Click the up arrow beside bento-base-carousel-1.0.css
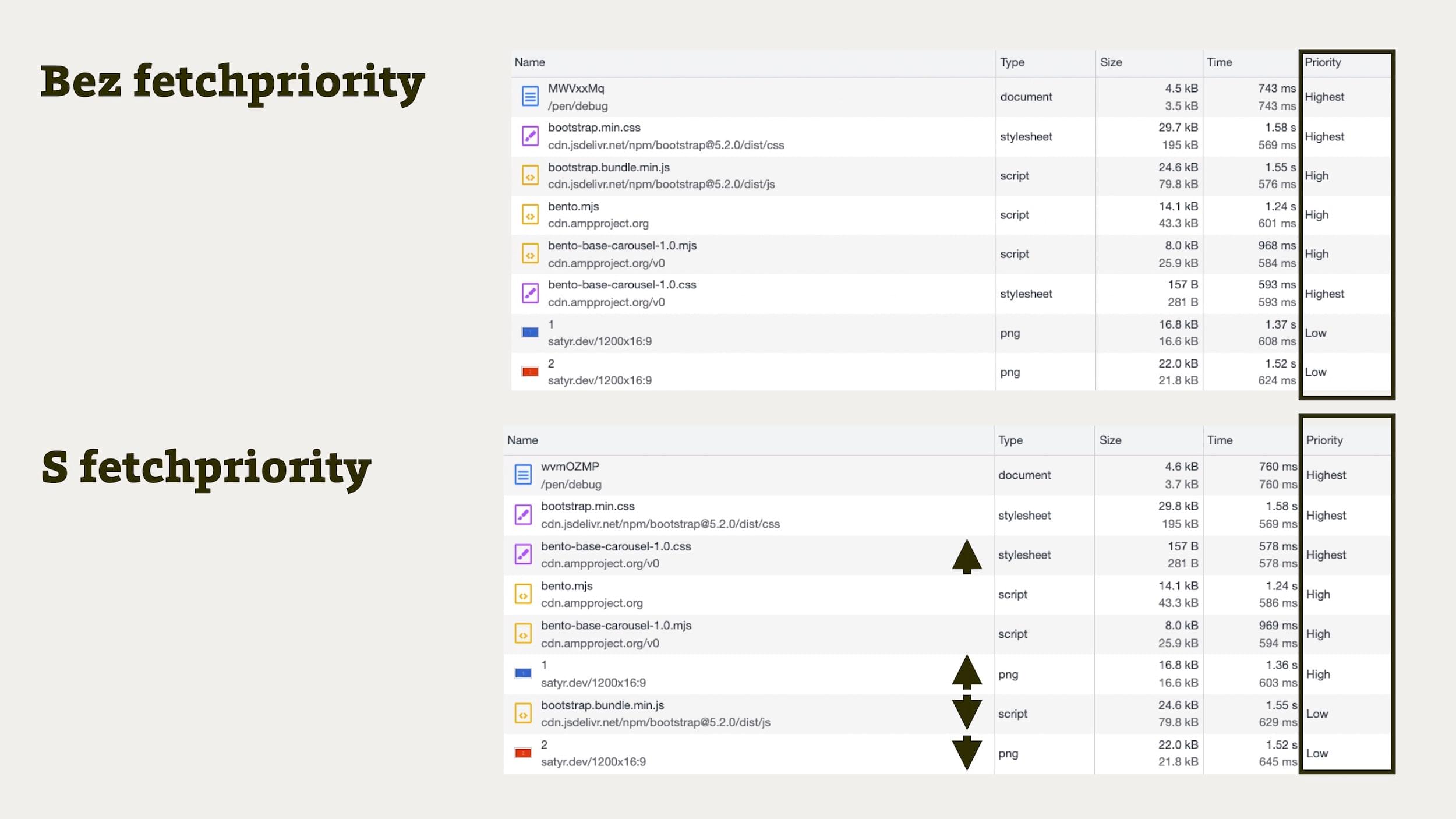1456x819 pixels. tap(967, 556)
